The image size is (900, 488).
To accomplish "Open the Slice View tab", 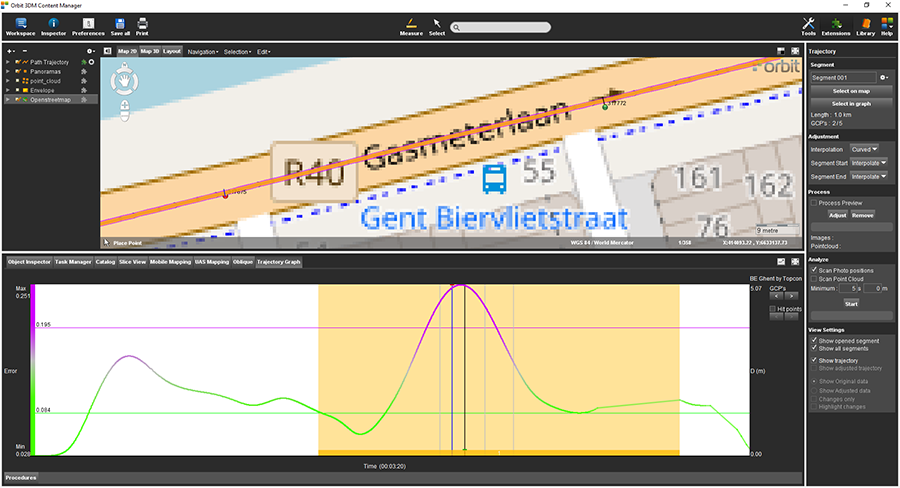I will [x=133, y=262].
